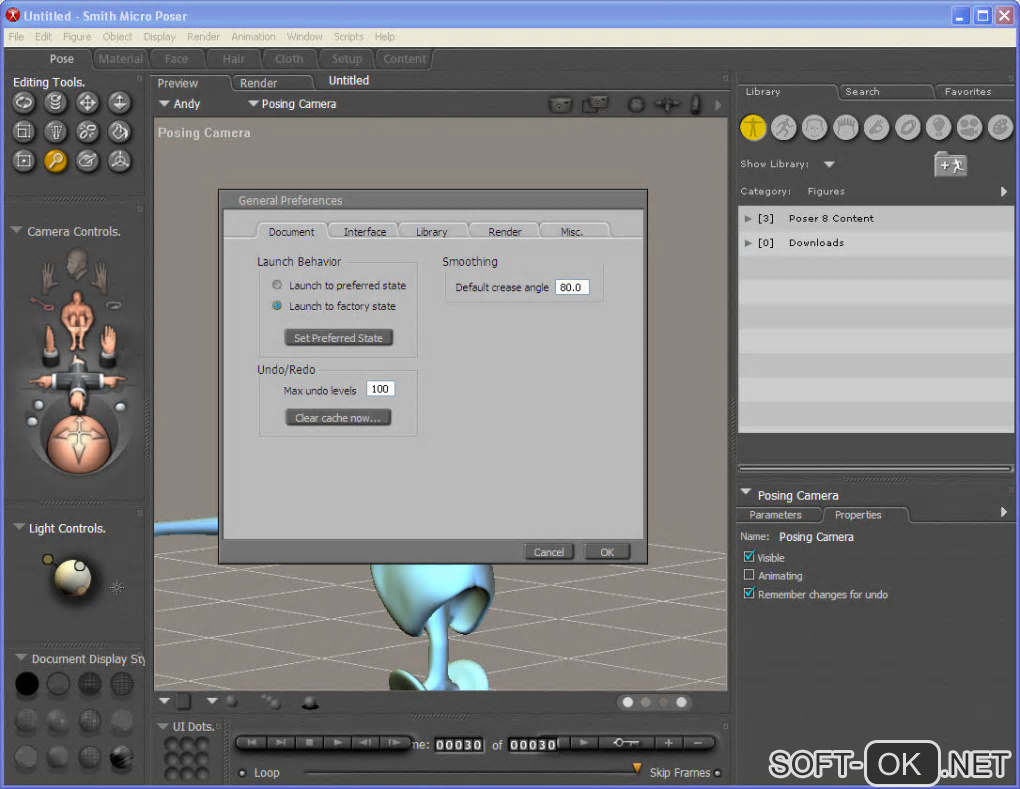Select the Morphing tool
The height and width of the screenshot is (789, 1020).
click(87, 161)
